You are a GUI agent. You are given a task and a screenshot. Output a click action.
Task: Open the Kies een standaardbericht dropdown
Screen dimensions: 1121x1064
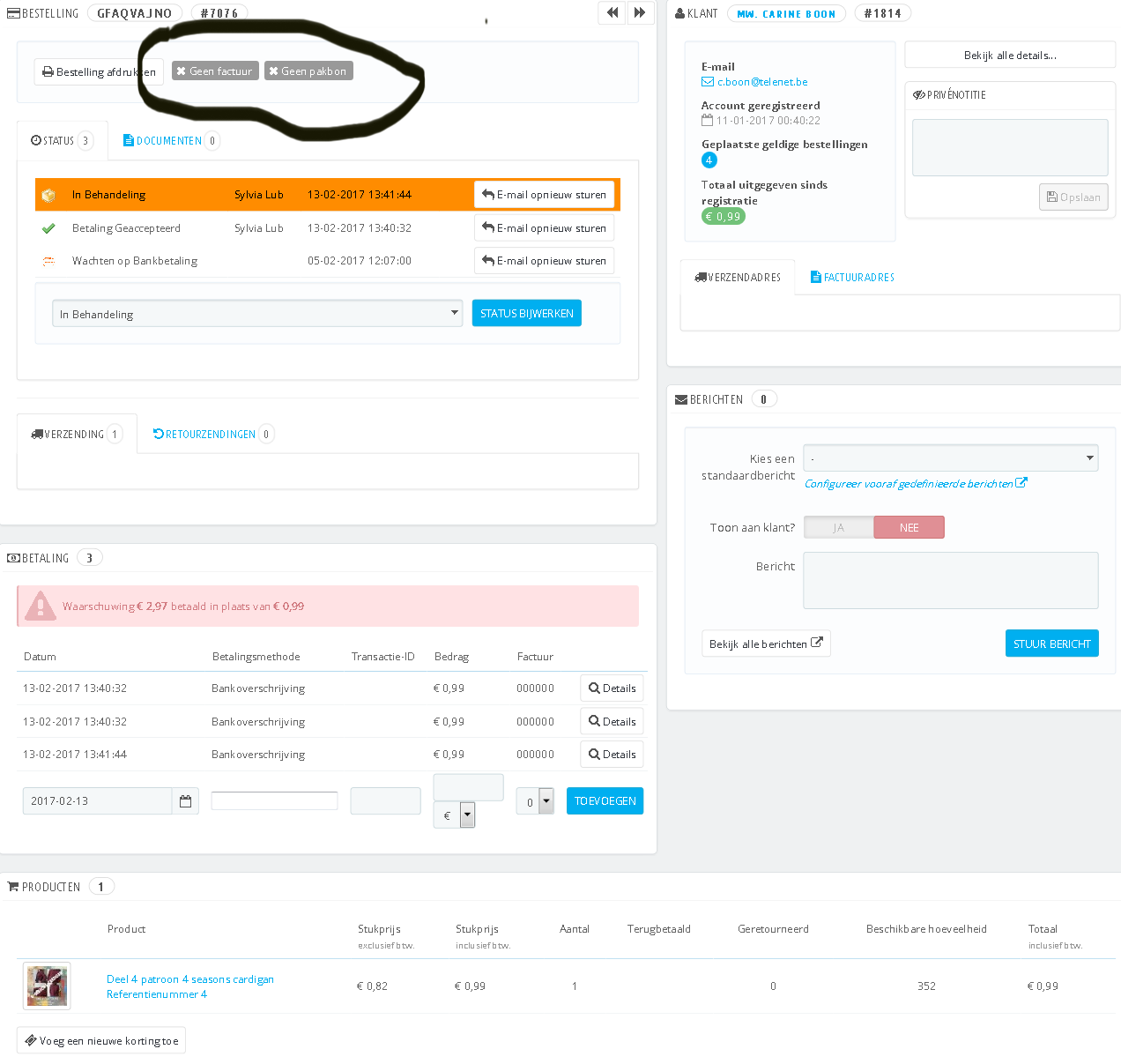point(951,458)
